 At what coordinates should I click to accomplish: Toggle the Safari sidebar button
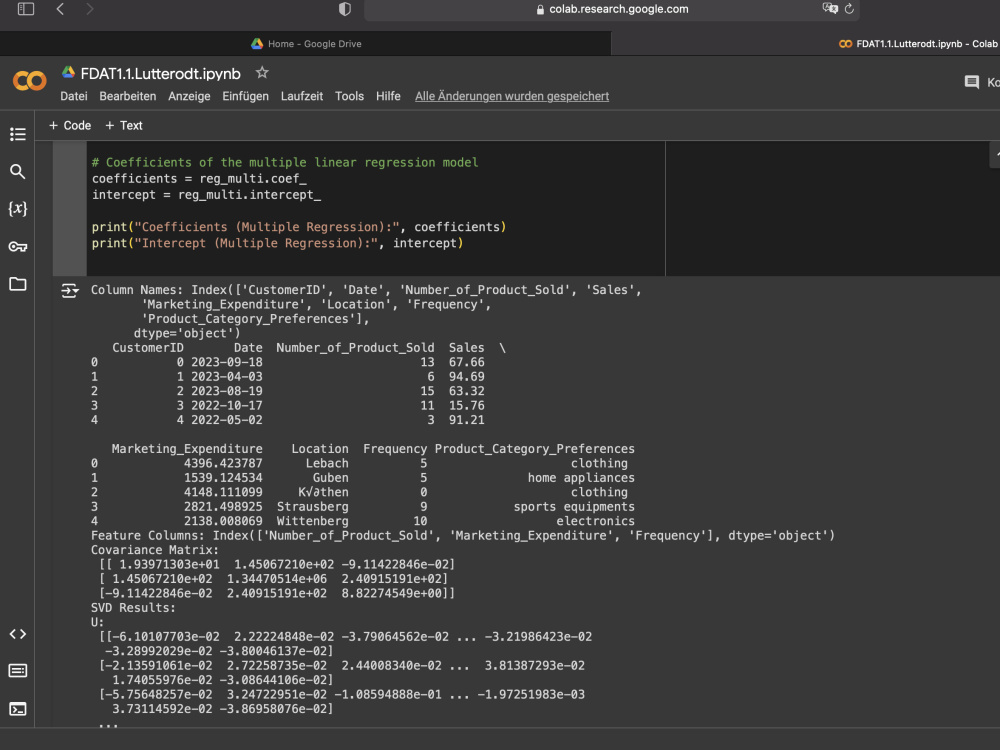[x=26, y=9]
